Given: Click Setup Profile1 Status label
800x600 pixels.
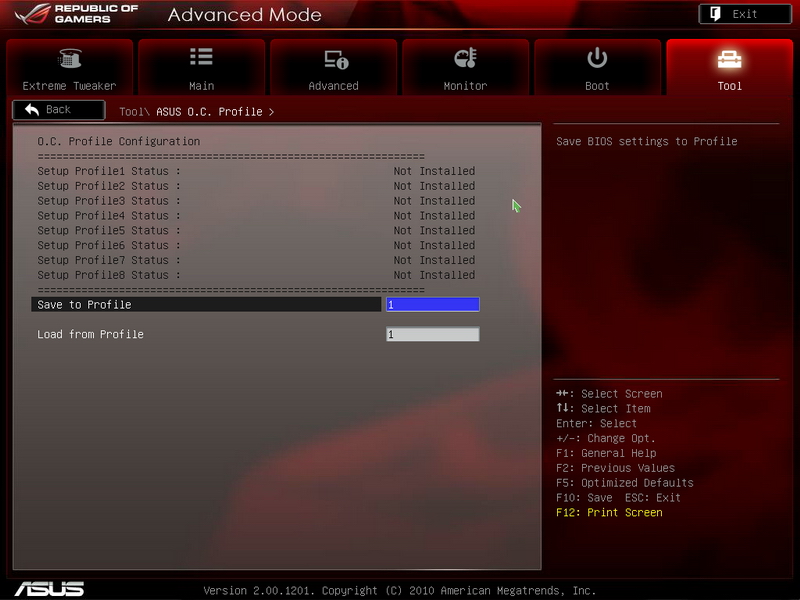Looking at the screenshot, I should tap(109, 171).
